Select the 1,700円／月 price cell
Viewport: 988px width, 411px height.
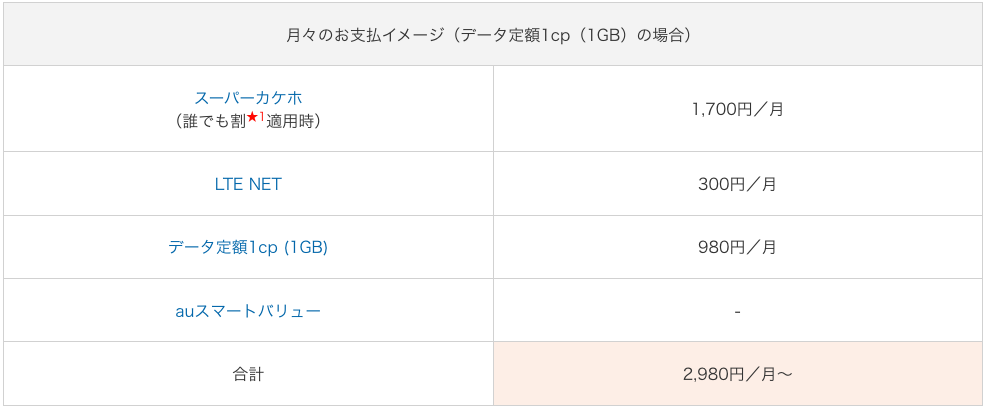737,109
